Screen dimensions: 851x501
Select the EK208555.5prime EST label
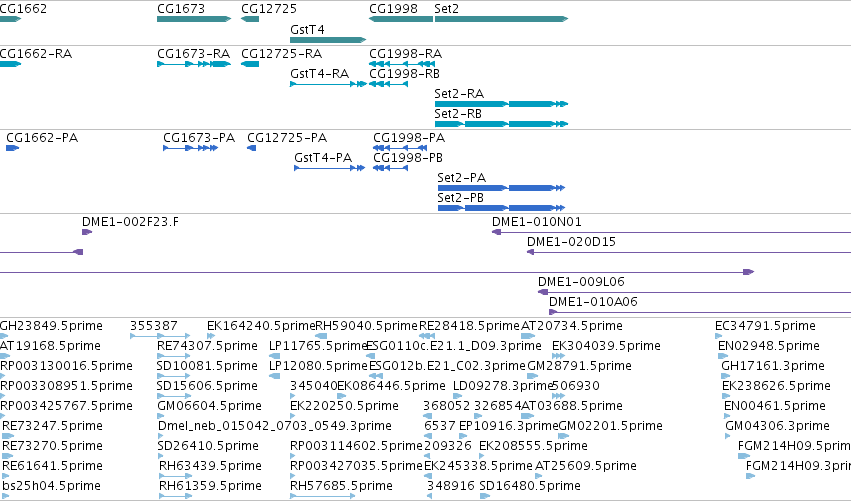pos(533,447)
